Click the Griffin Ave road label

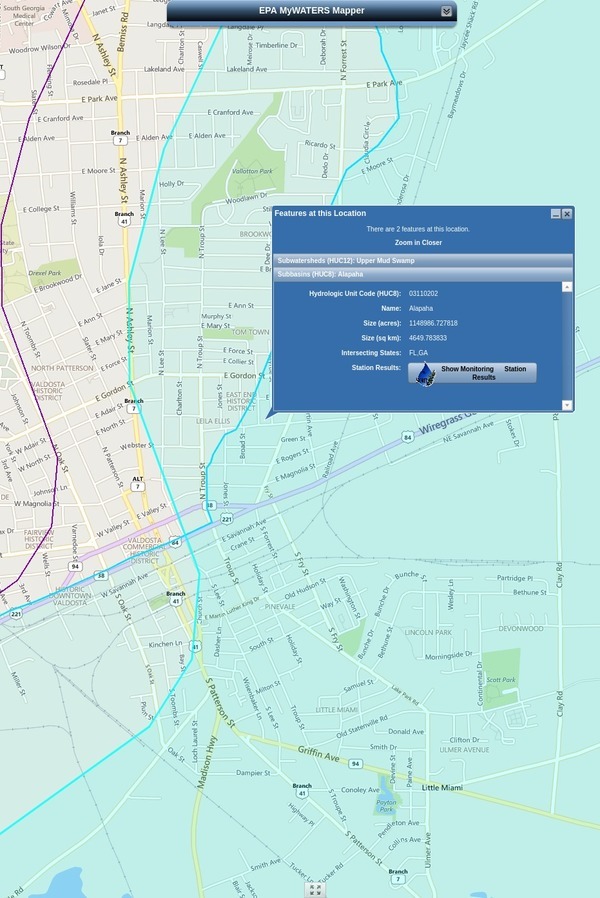point(318,754)
